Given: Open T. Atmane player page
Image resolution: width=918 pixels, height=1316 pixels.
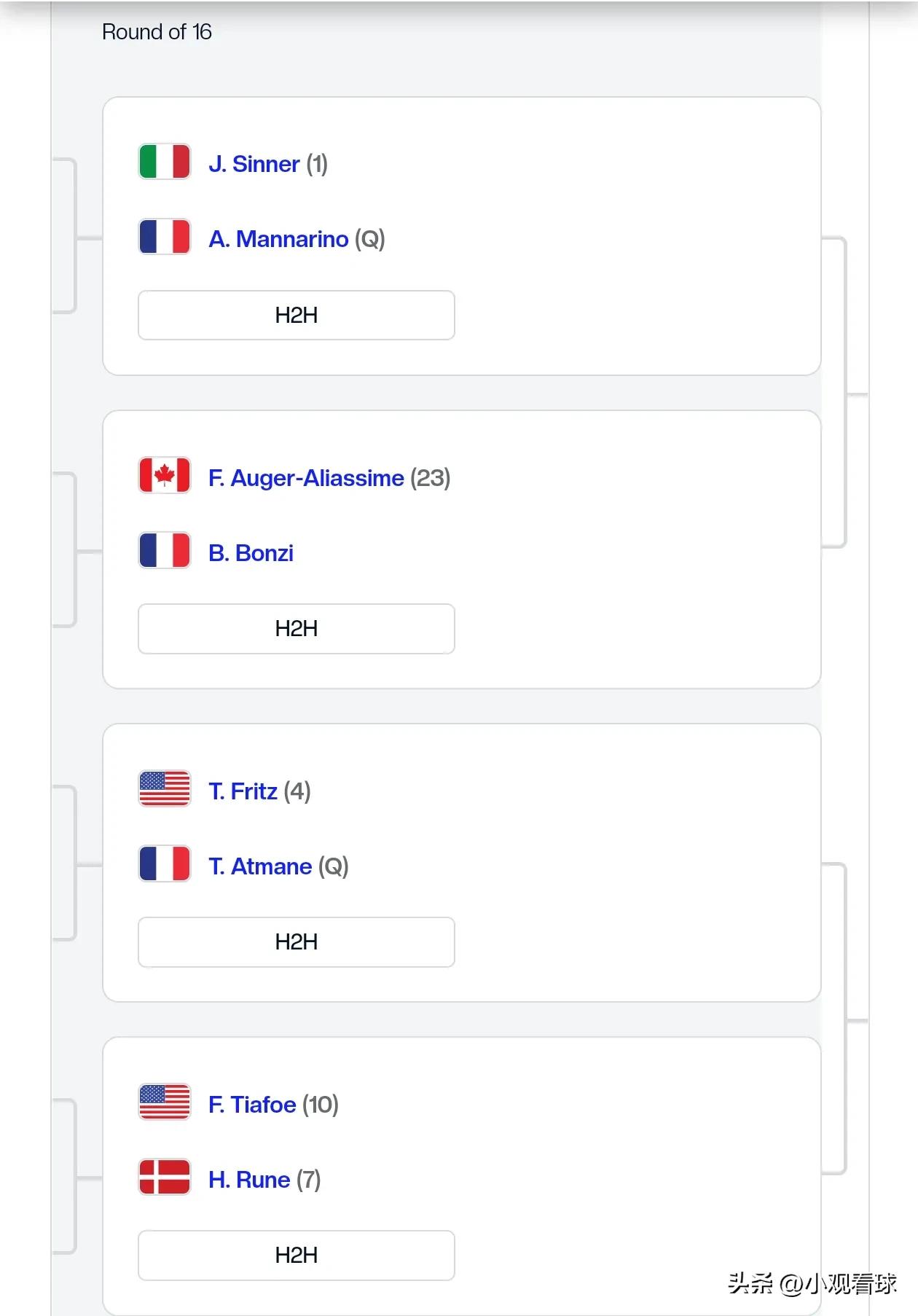Looking at the screenshot, I should click(260, 866).
